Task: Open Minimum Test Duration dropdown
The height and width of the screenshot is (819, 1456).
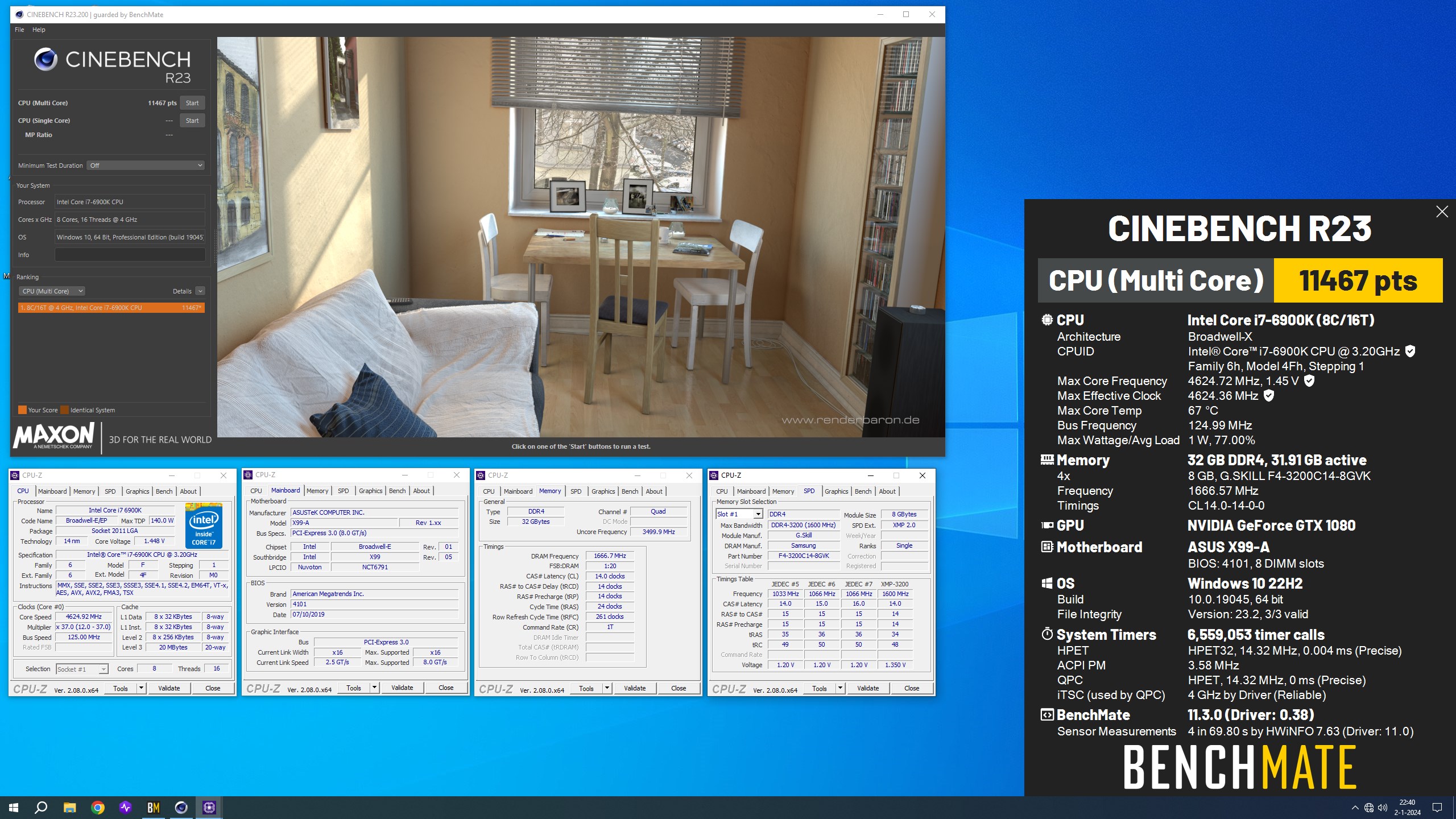Action: pos(146,166)
